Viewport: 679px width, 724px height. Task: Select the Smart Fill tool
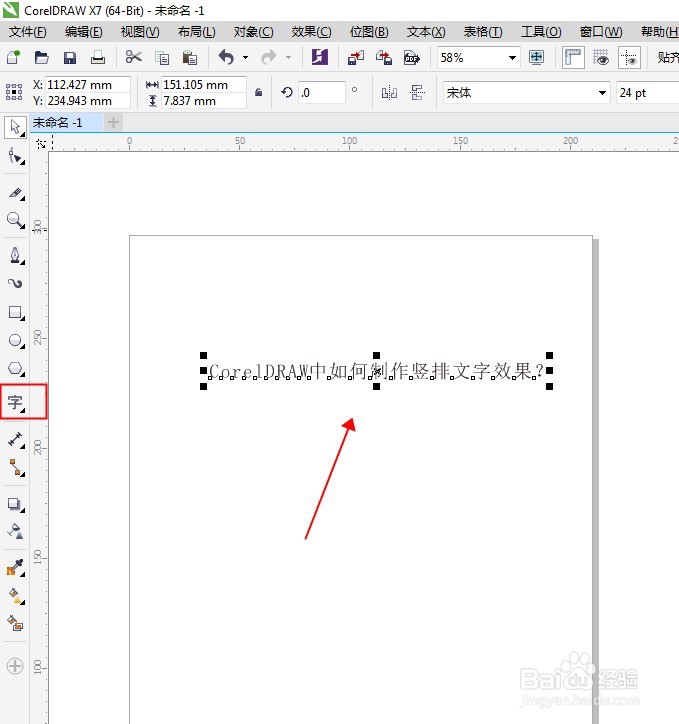16,623
